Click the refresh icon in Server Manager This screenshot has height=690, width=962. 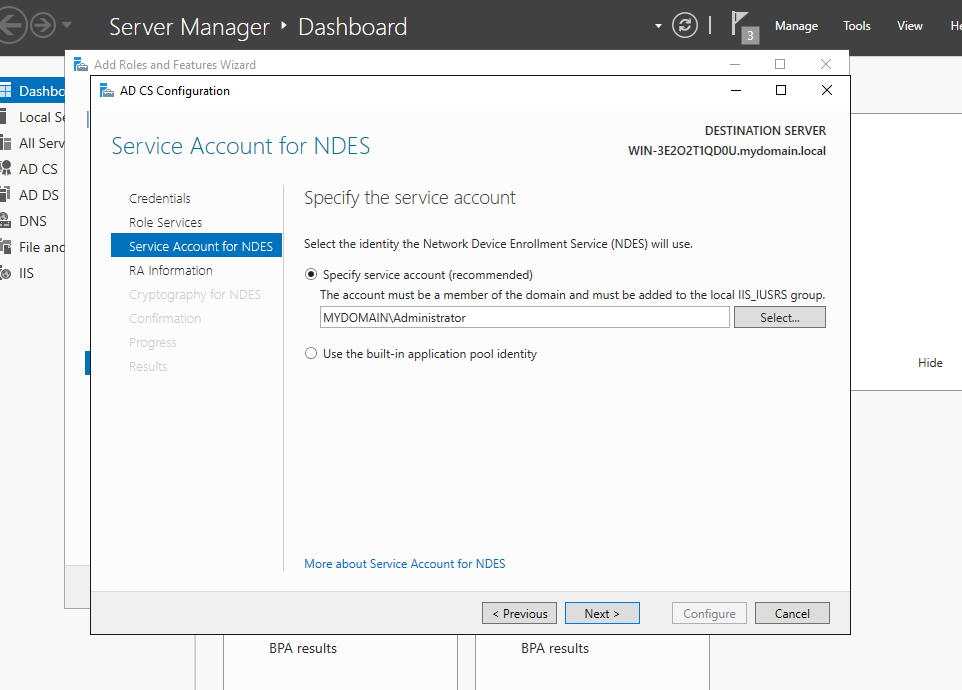tap(685, 25)
